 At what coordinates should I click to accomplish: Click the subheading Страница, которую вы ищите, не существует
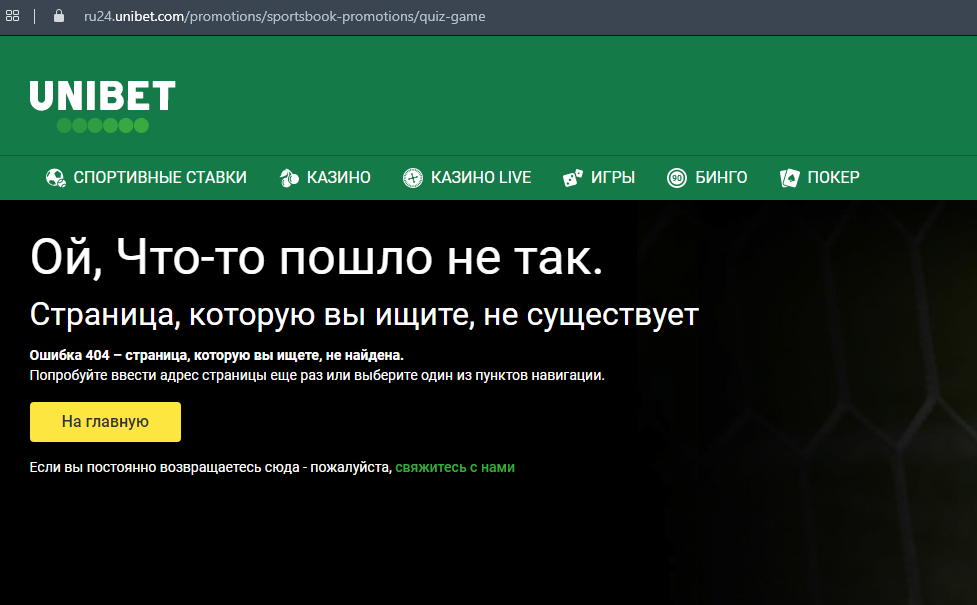[364, 315]
